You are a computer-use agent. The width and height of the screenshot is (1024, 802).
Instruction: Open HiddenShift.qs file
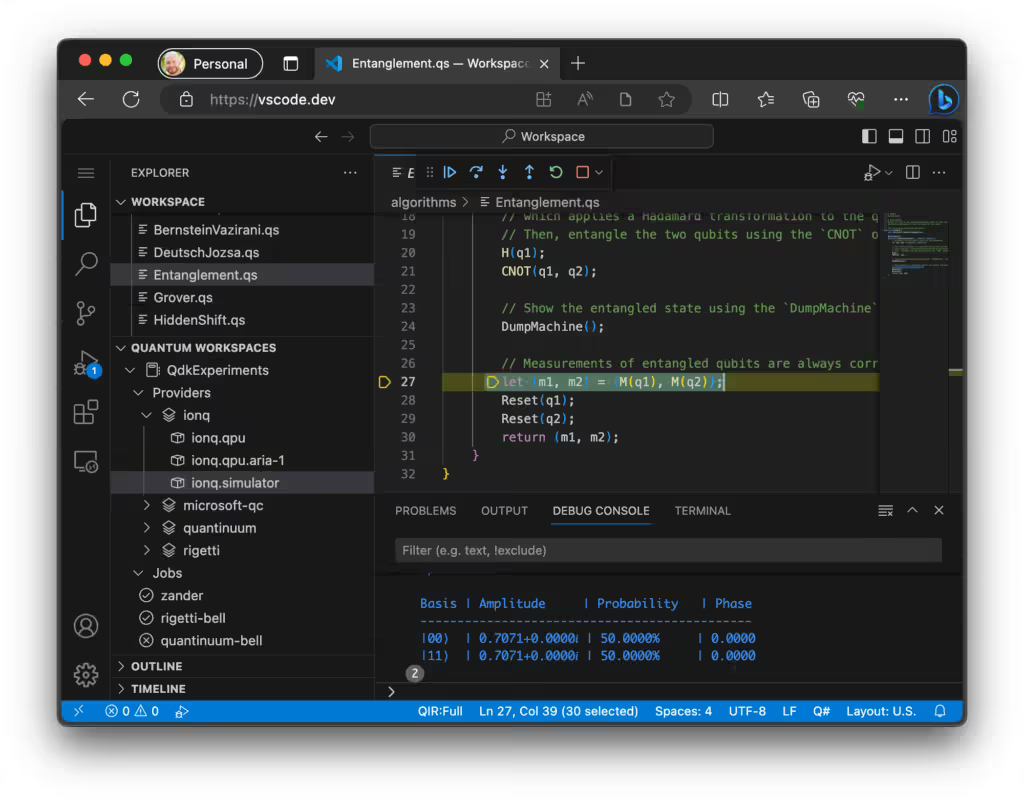pos(243,320)
